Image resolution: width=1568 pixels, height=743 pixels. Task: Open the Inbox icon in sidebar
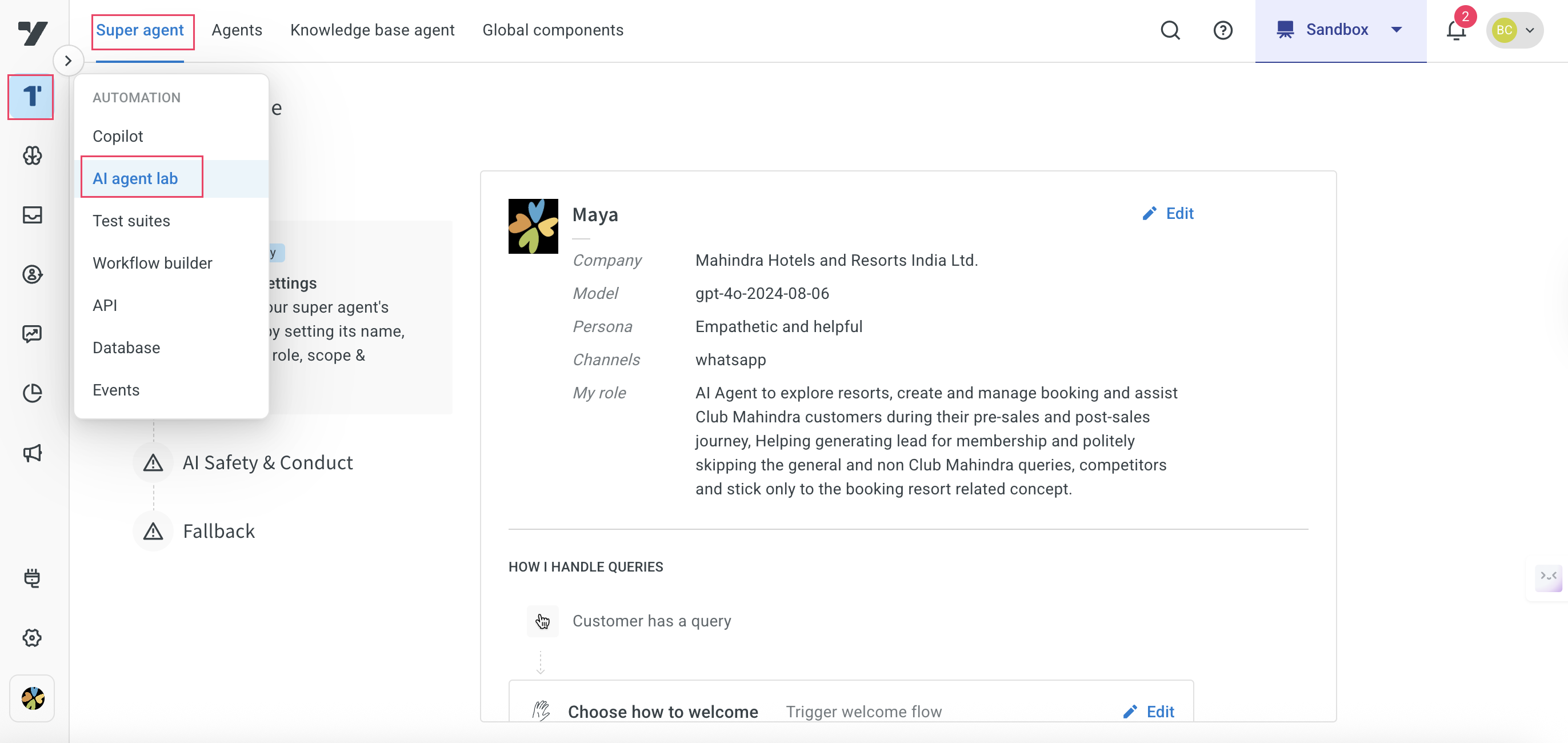[32, 215]
